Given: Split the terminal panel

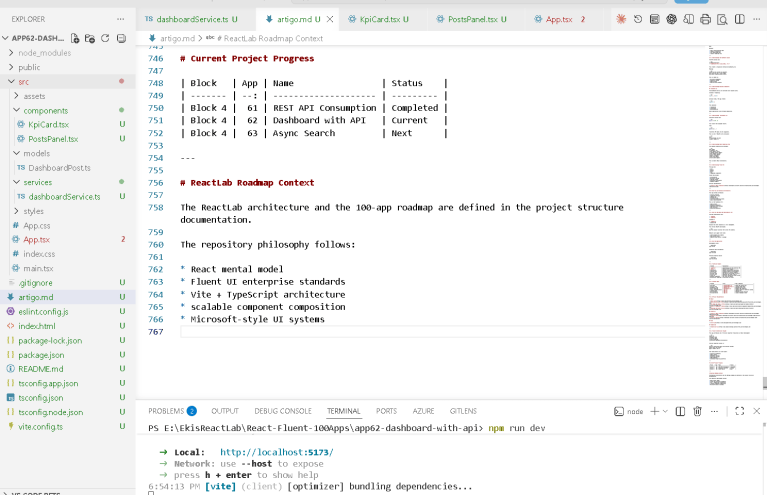Looking at the screenshot, I should click(x=680, y=411).
